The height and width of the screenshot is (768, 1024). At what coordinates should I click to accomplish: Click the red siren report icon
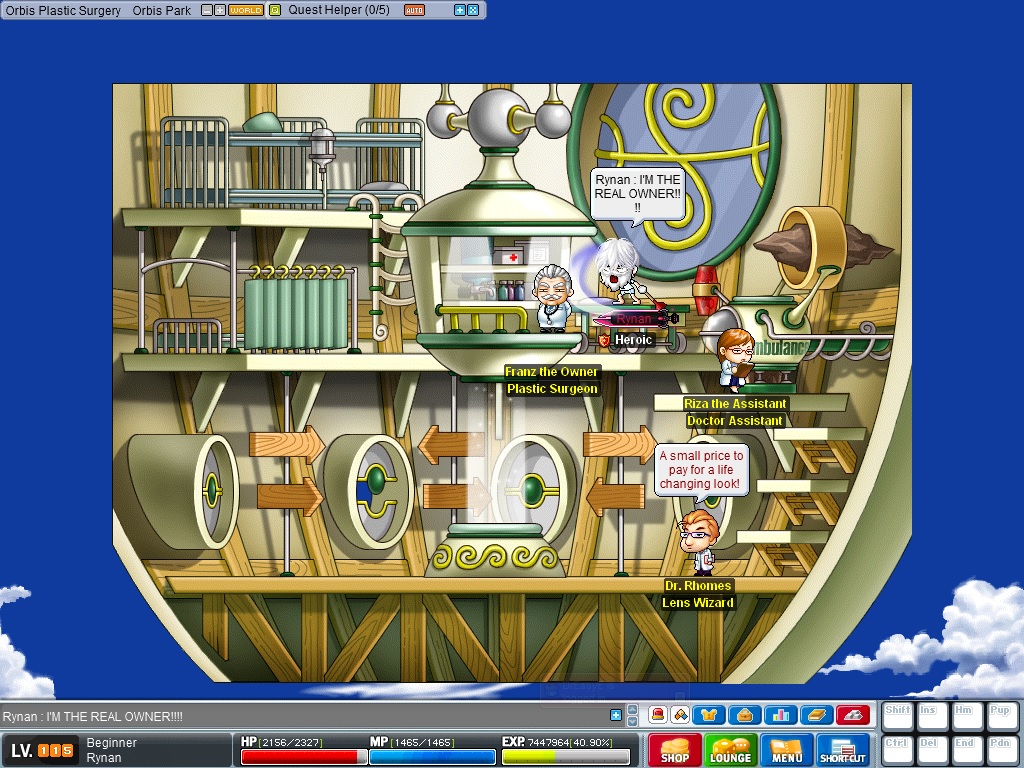tap(658, 715)
